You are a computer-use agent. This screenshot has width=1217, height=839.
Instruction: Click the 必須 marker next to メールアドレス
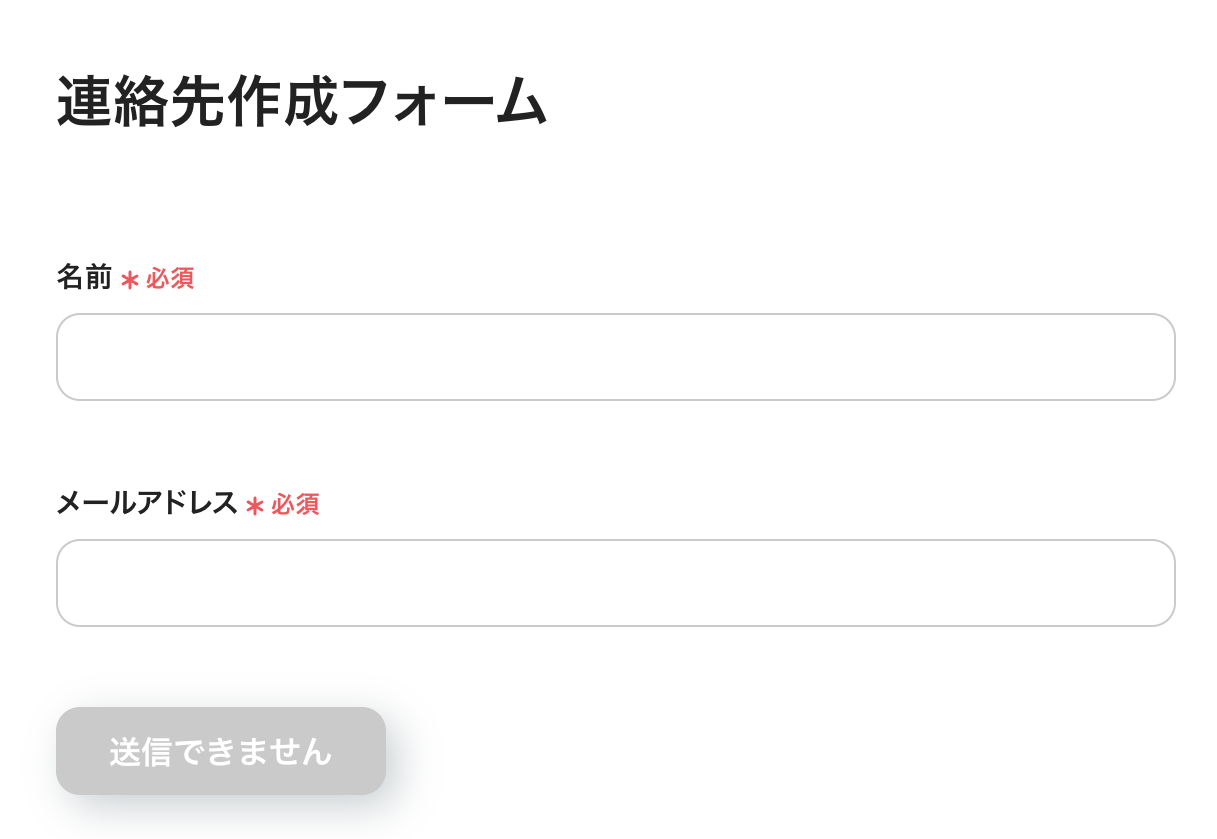pos(295,505)
